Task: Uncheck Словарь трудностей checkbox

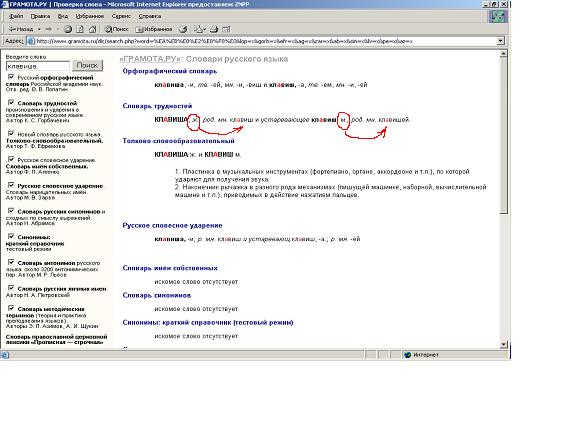Action: (11, 102)
